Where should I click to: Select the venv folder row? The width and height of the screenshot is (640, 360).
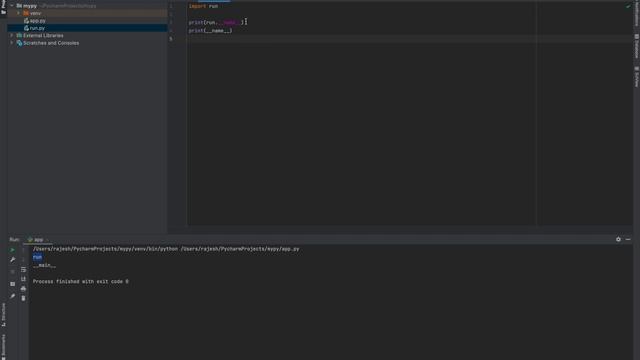pos(87,13)
